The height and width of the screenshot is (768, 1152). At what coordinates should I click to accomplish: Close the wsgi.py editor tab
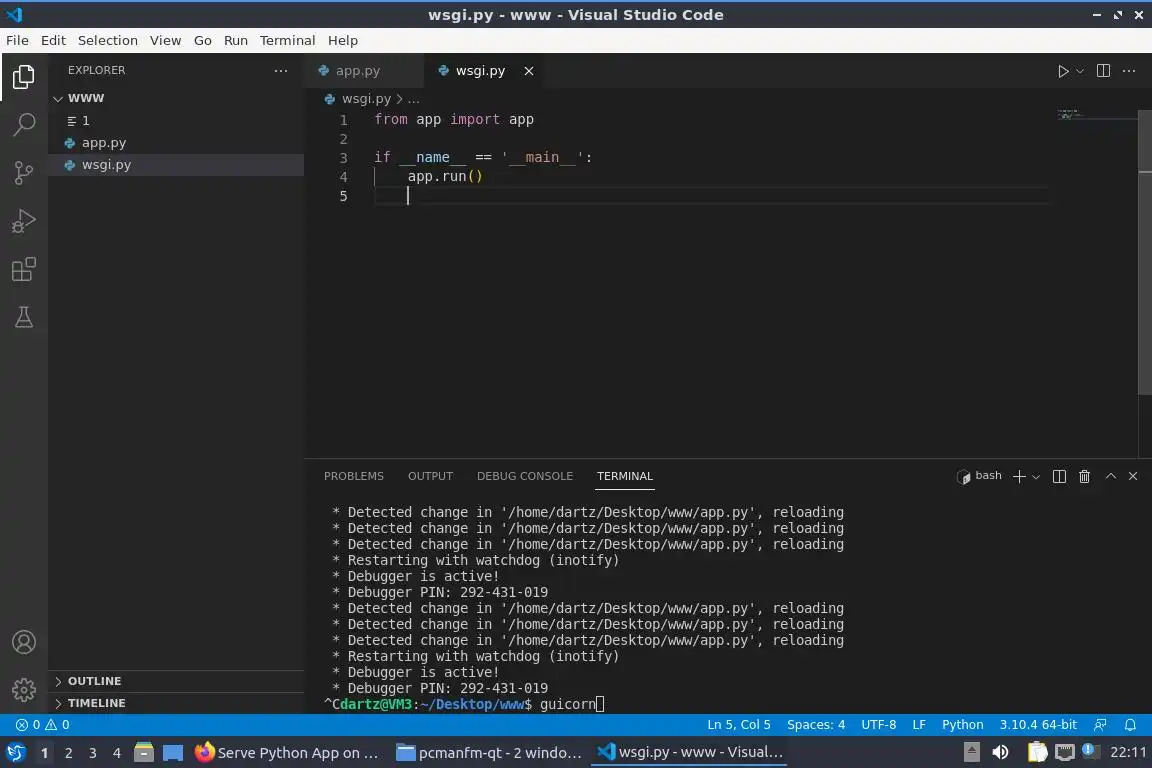pos(528,71)
